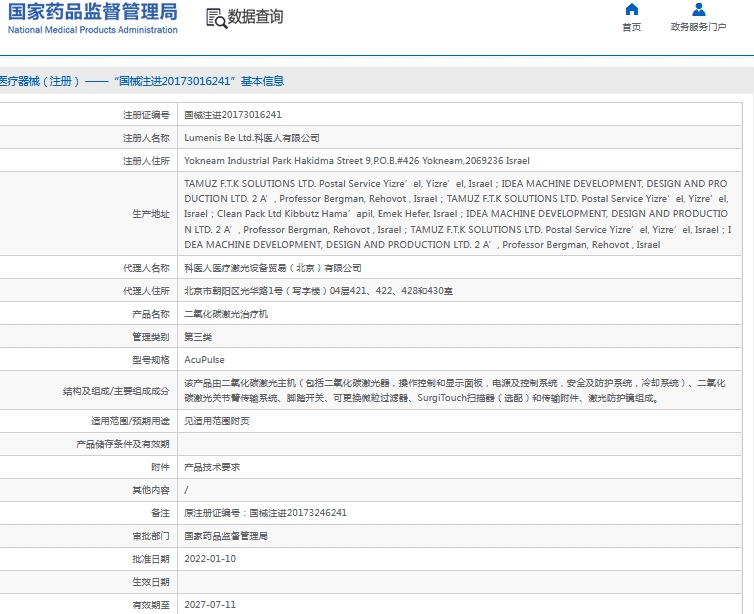Click agent address 北京市朝阳区光华路1号
Viewport: 754px width, 614px height.
point(318,291)
